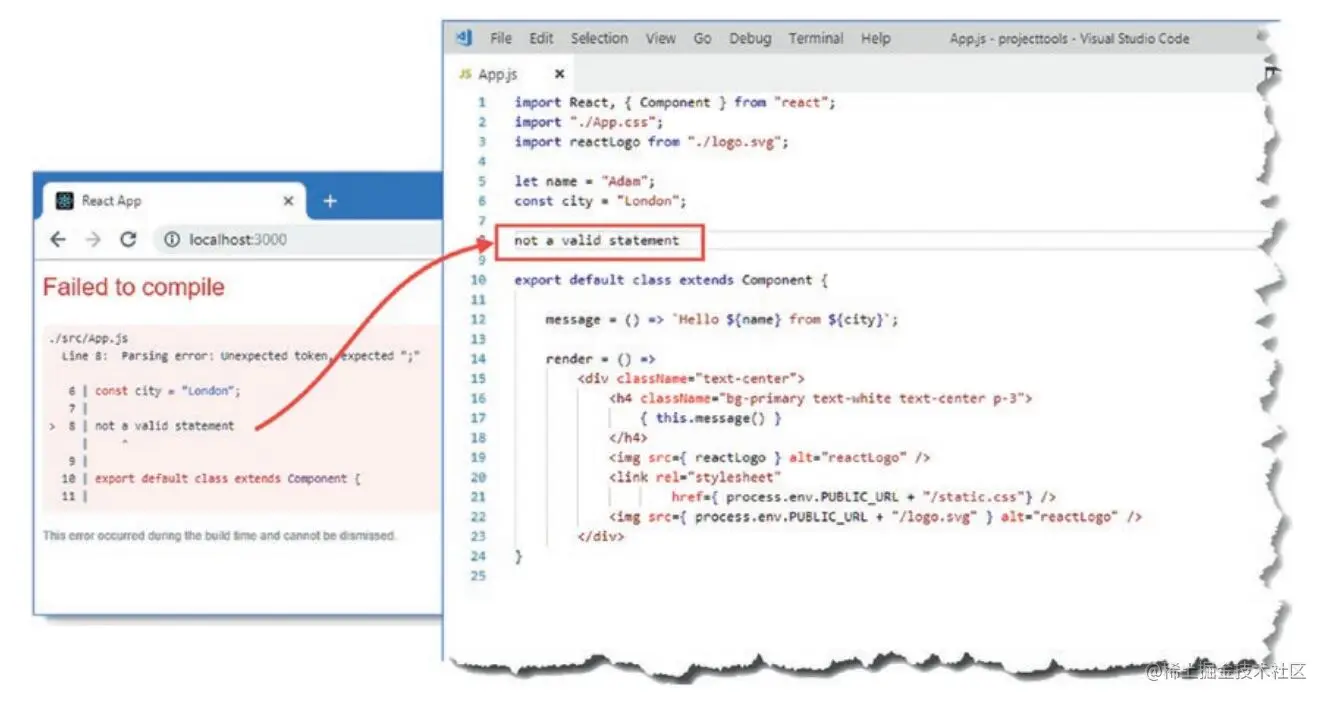This screenshot has width=1327, height=702.
Task: Click the browser forward arrow
Action: click(93, 239)
